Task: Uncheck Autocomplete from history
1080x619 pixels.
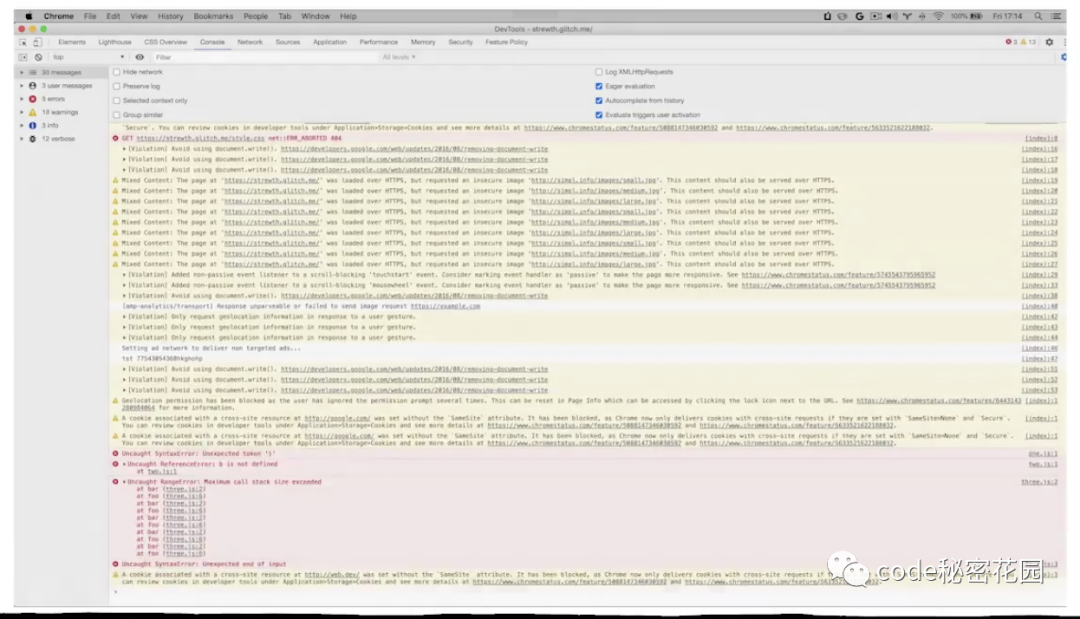Action: [x=599, y=101]
